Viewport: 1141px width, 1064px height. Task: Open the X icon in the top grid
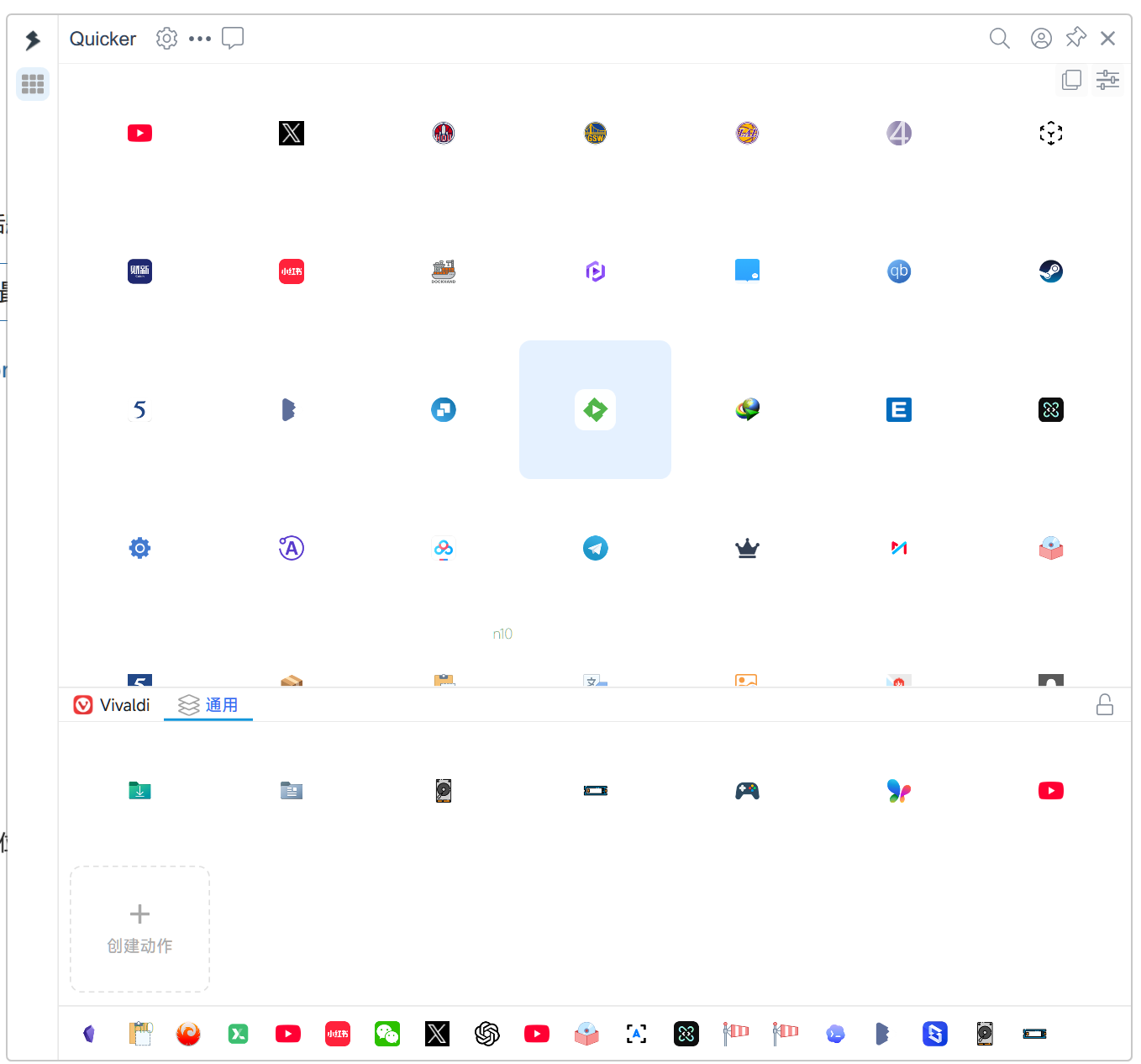(x=292, y=133)
